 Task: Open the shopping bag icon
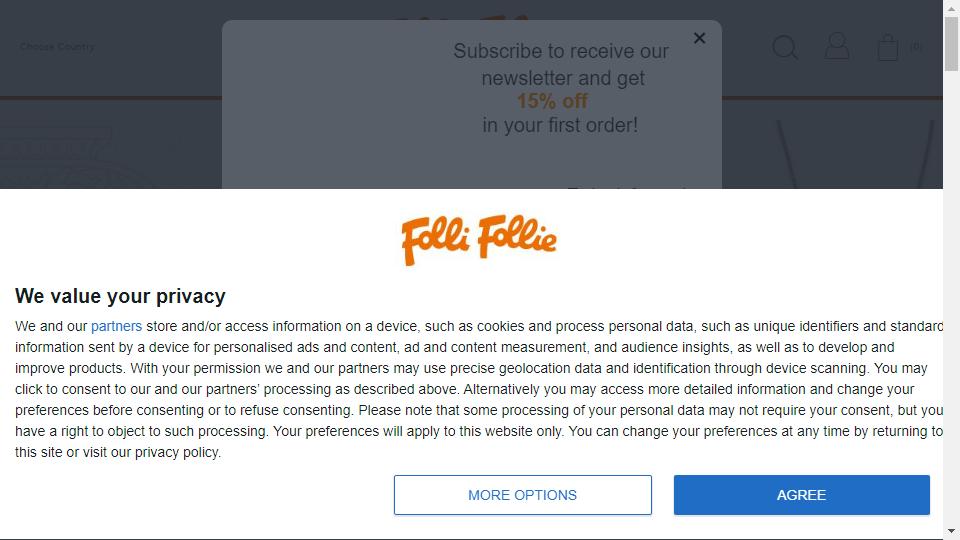tap(888, 47)
